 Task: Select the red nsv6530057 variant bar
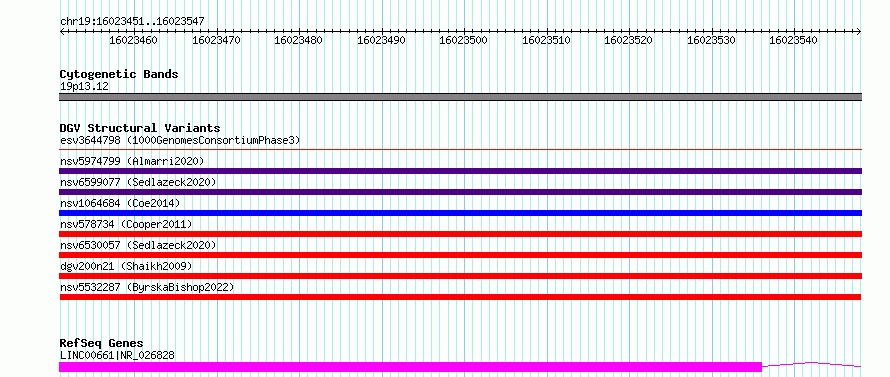(460, 255)
